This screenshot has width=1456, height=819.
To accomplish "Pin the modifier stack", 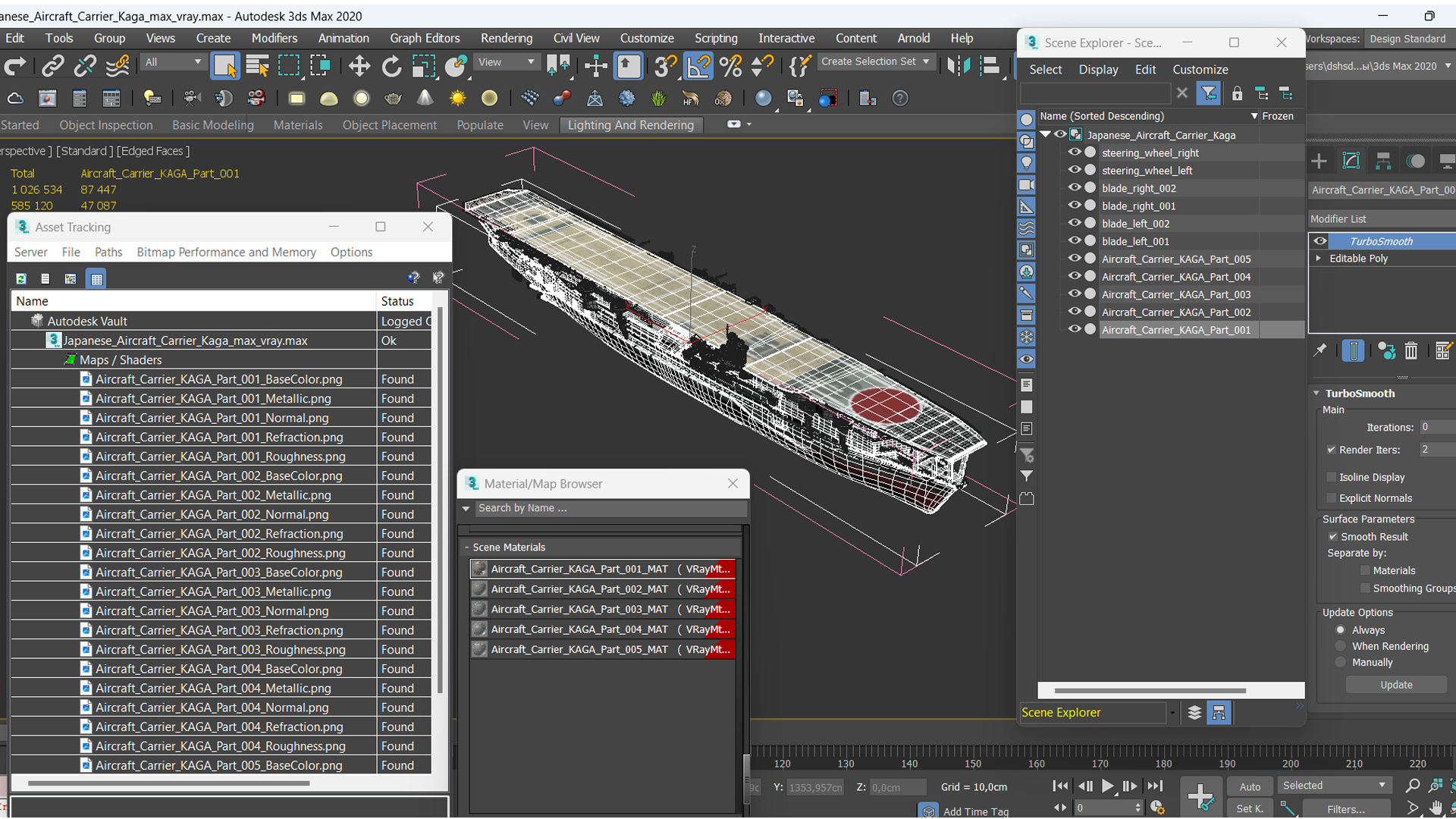I will (x=1320, y=350).
